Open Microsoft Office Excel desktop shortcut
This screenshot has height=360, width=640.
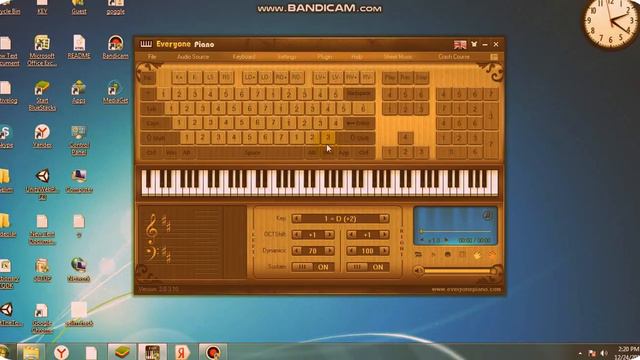coord(42,51)
